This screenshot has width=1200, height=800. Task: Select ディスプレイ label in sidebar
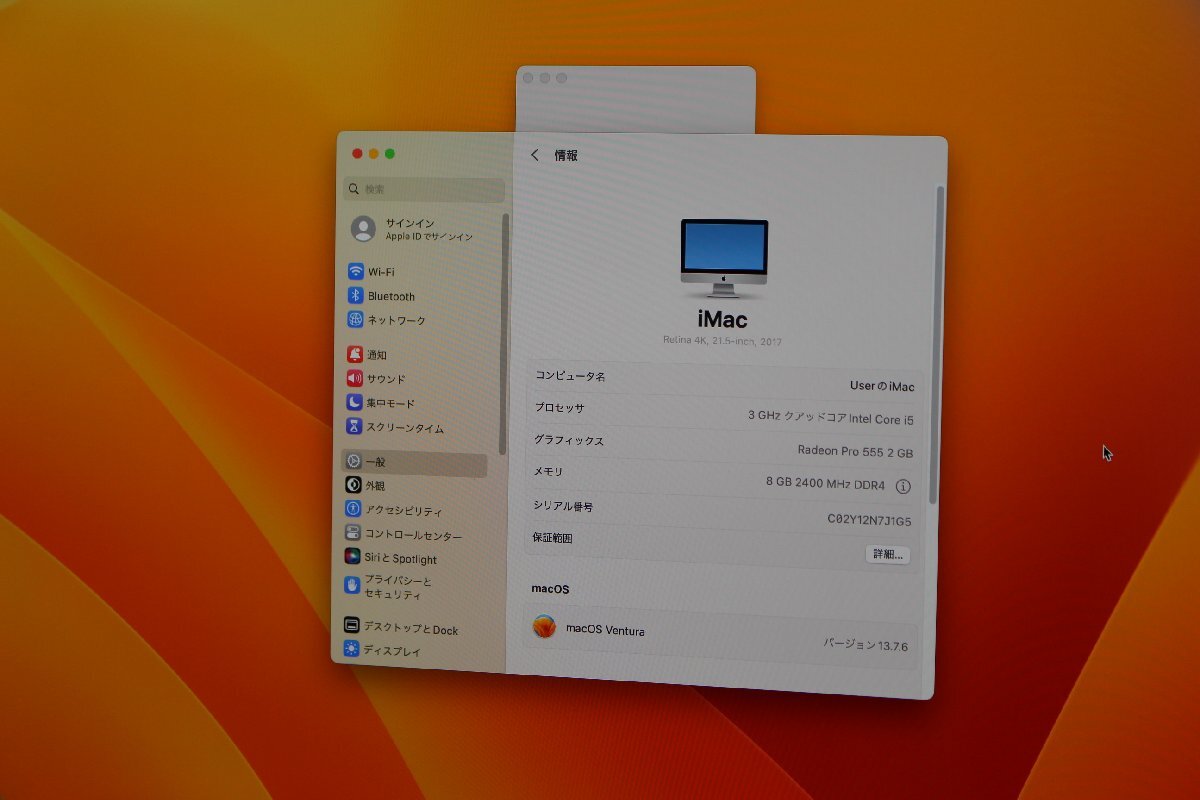point(392,651)
